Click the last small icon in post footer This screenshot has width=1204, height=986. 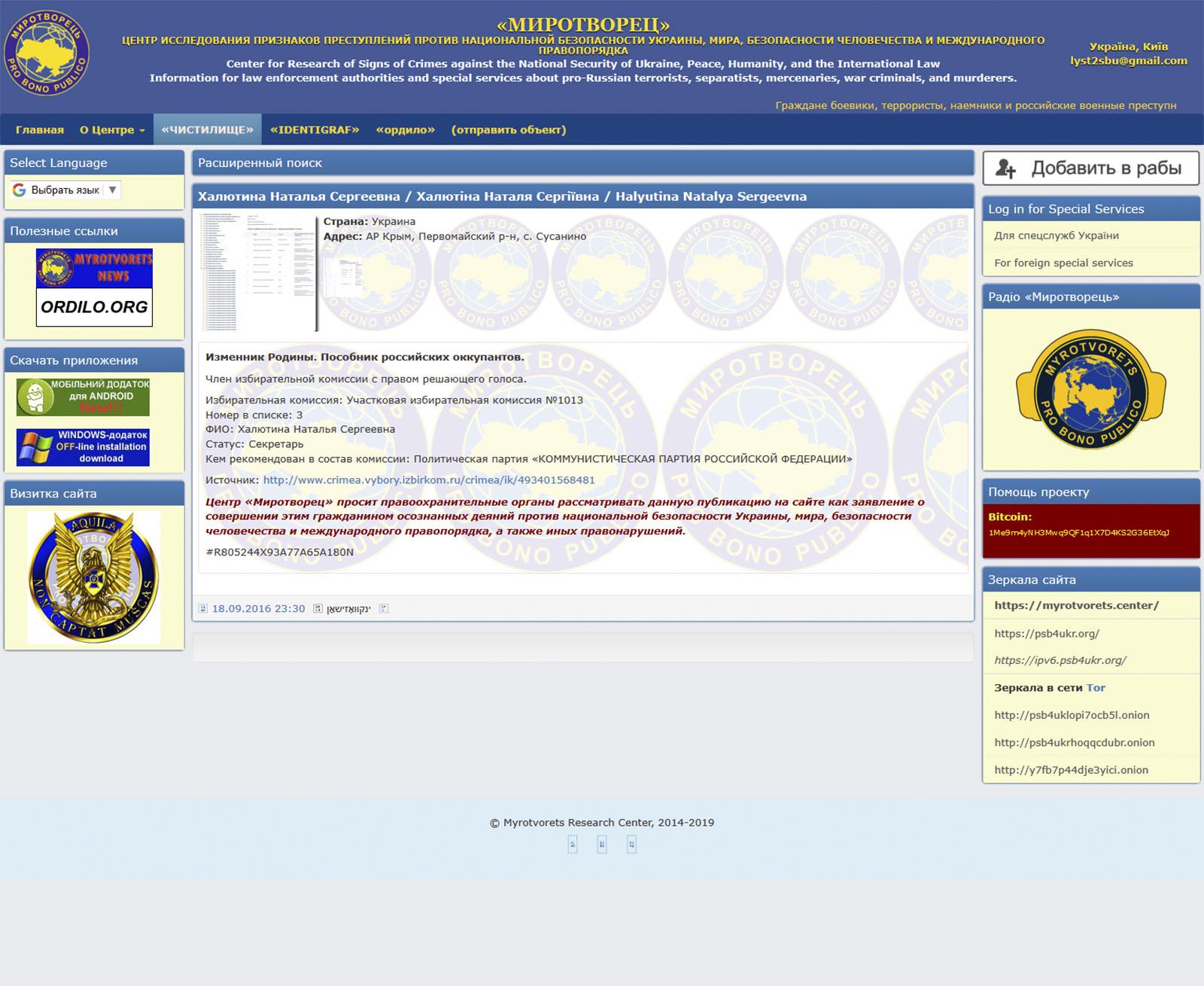click(x=384, y=609)
